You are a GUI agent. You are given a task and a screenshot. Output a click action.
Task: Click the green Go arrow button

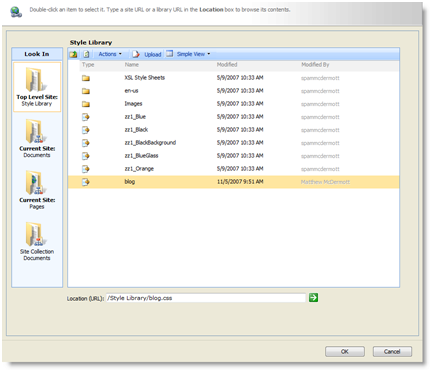pos(313,297)
